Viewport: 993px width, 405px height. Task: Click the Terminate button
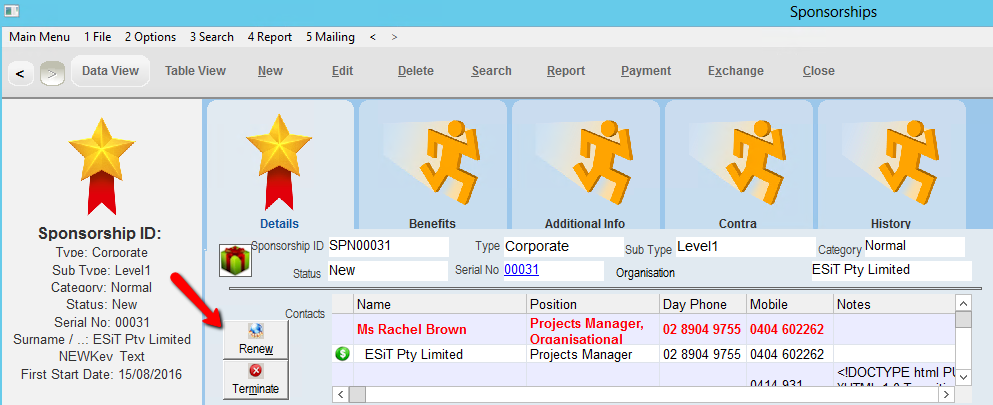pos(256,379)
